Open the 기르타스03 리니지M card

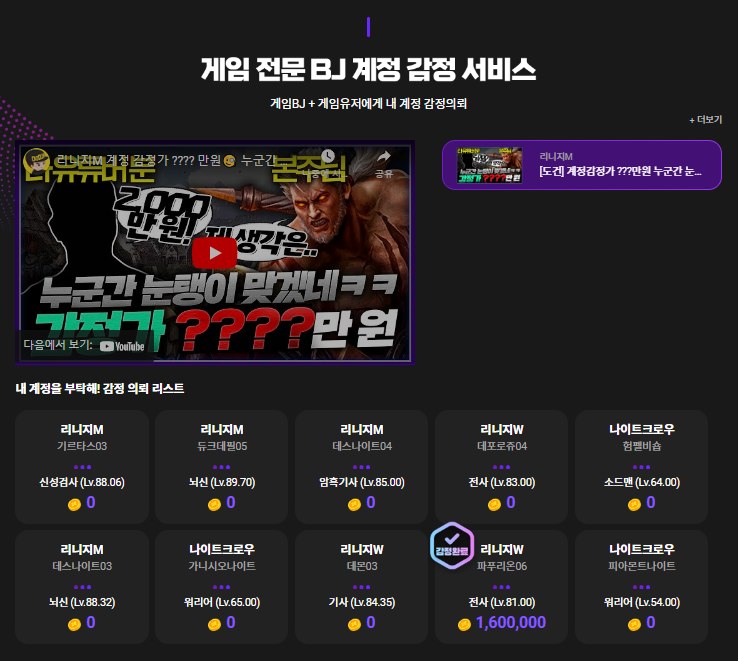click(x=82, y=467)
